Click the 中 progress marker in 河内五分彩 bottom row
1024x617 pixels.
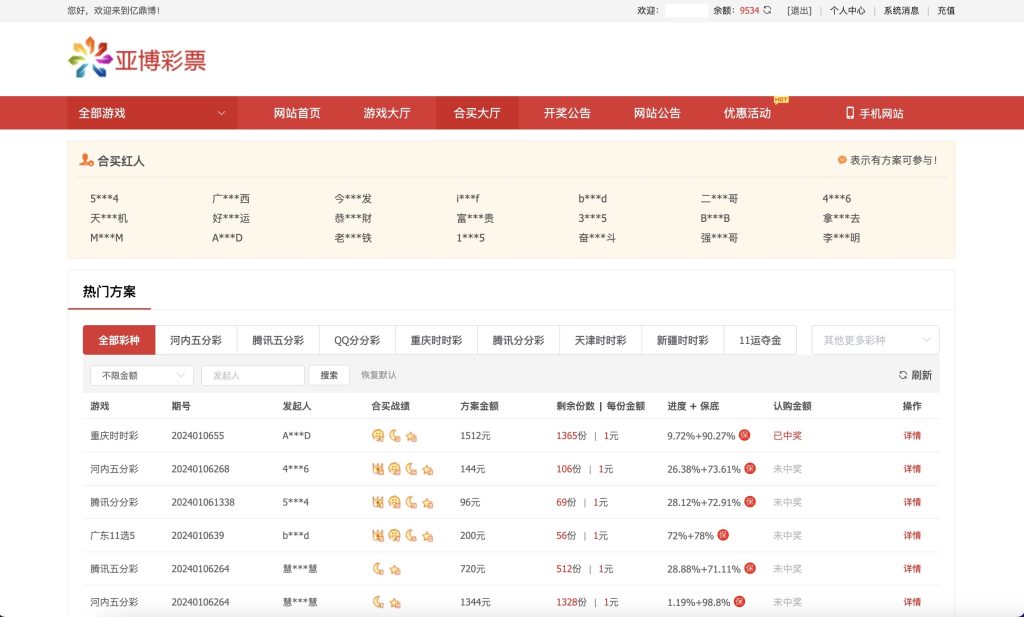click(739, 601)
